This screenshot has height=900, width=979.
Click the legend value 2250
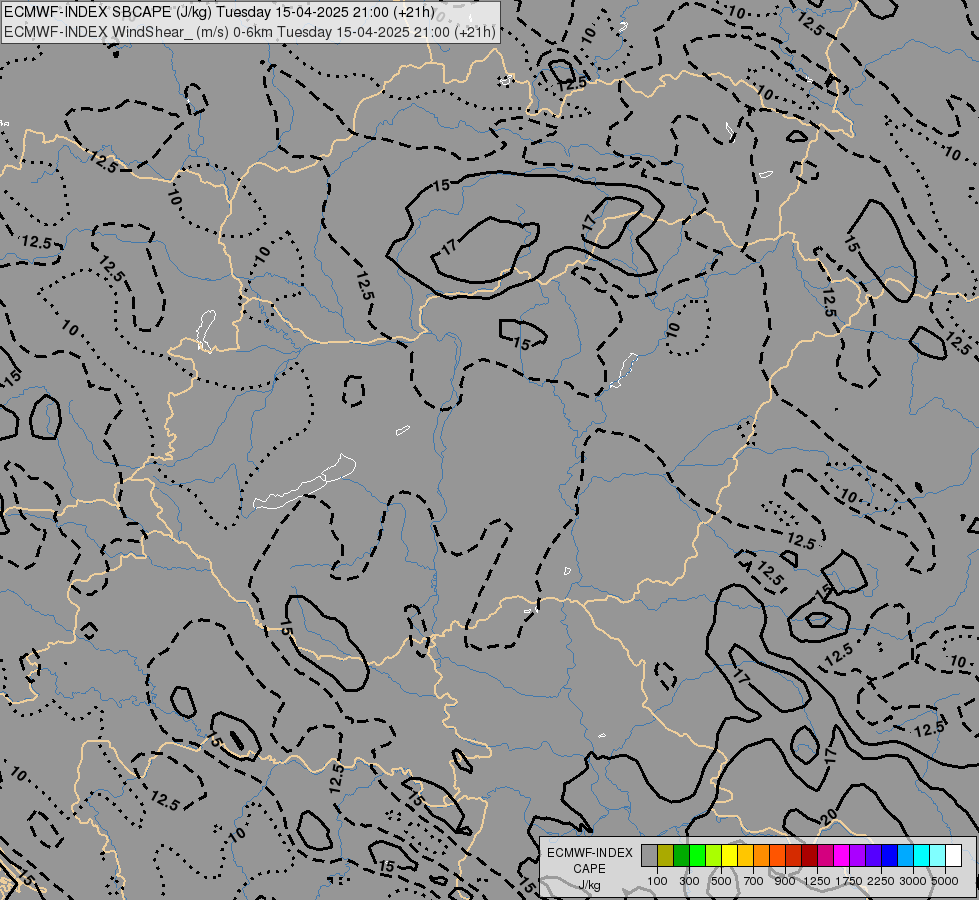(x=881, y=881)
